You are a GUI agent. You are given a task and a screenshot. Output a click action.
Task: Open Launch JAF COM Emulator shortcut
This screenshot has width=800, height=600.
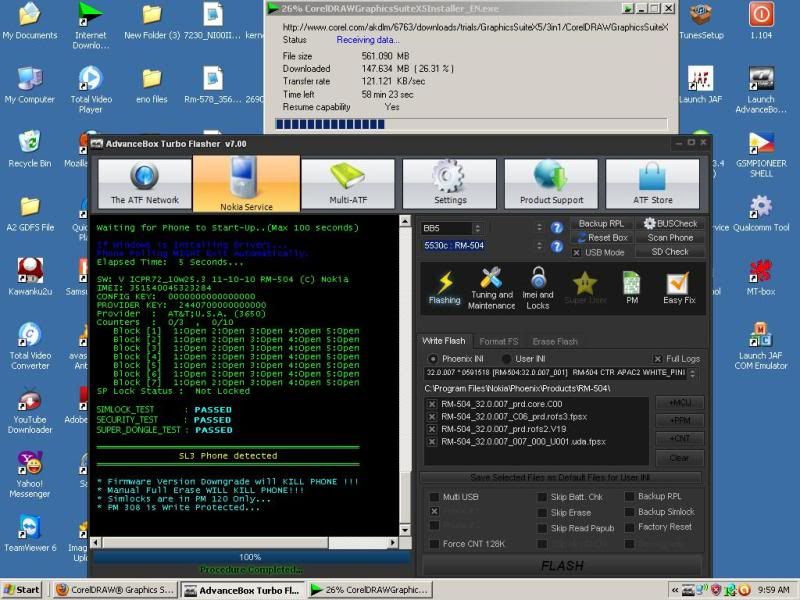[760, 346]
